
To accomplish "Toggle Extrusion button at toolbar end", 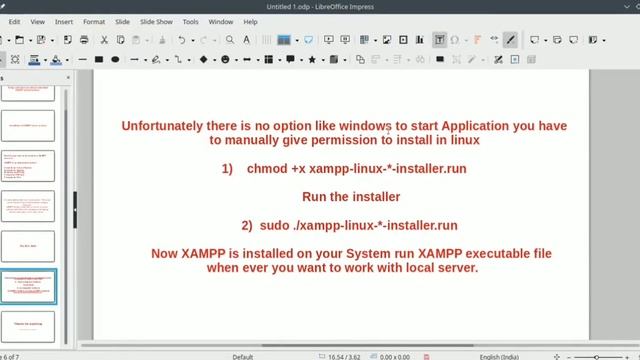I will 531,60.
